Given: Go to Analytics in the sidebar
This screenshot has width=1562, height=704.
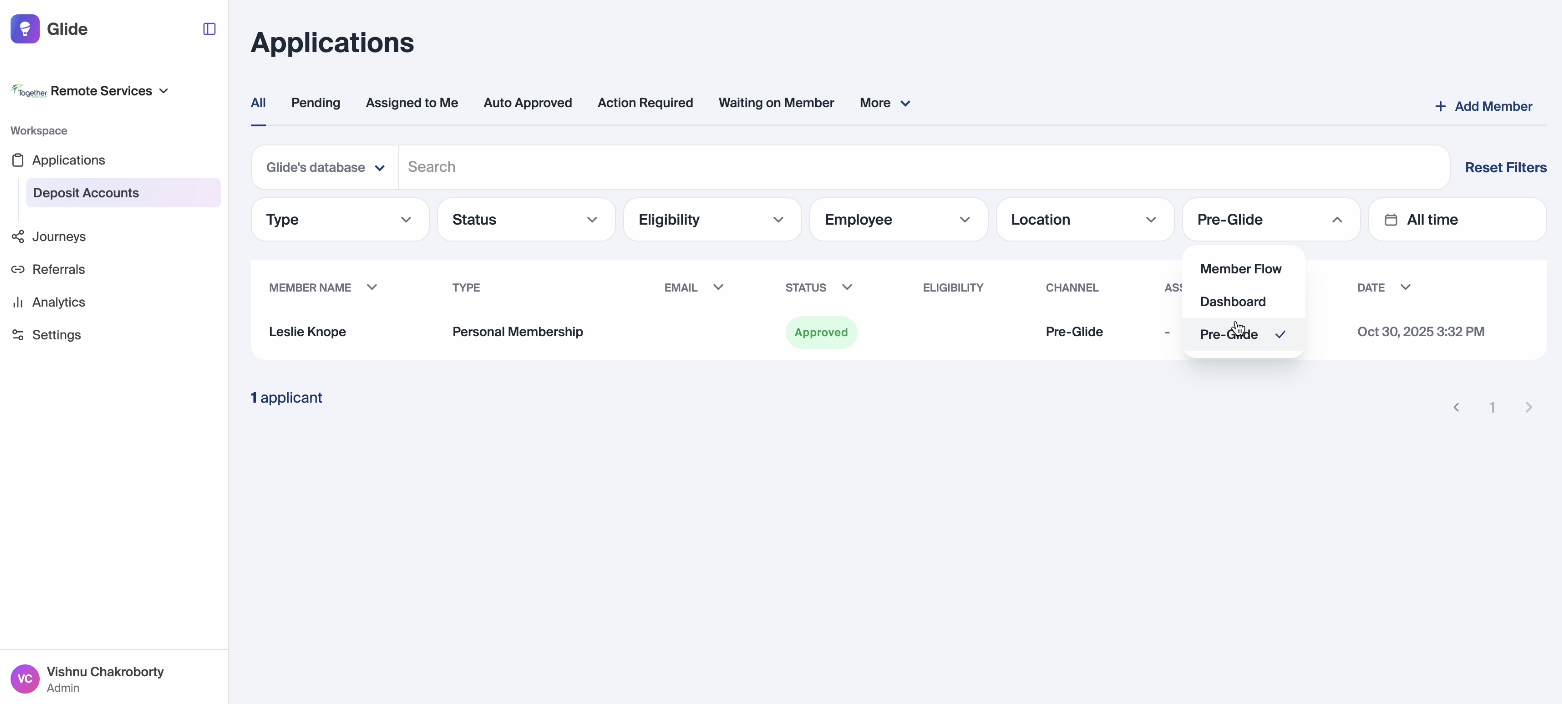Looking at the screenshot, I should pyautogui.click(x=58, y=302).
